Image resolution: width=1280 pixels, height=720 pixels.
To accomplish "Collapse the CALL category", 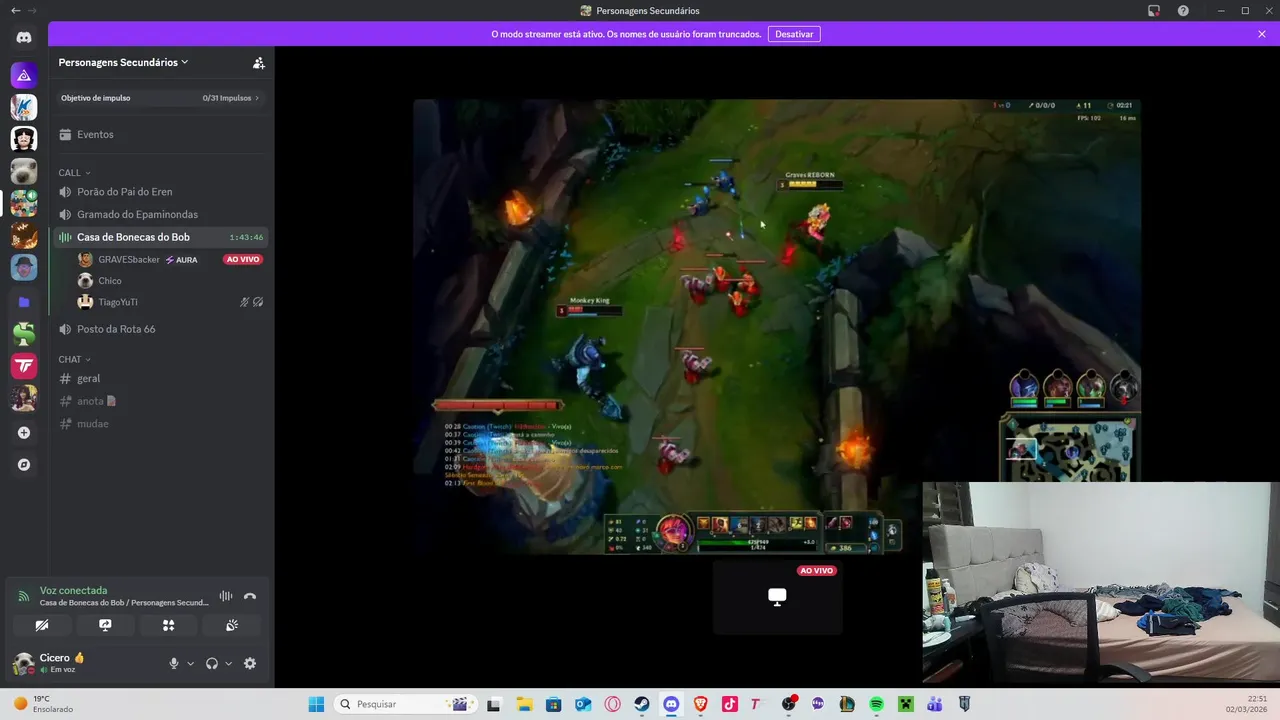I will tap(74, 173).
